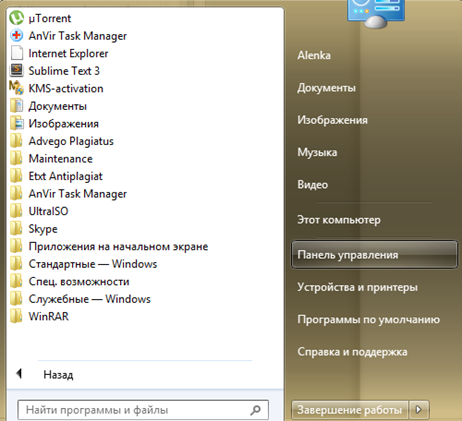Expand Приложения на начальном экране folder
462x421 pixels.
click(118, 246)
